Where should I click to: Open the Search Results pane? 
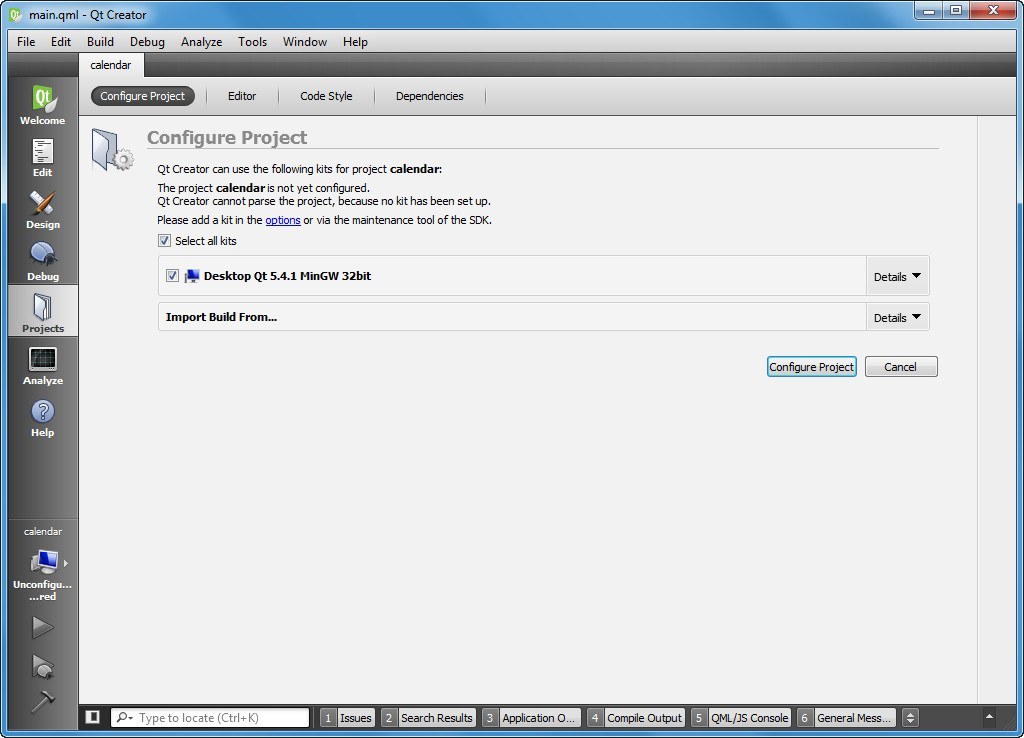(x=428, y=718)
